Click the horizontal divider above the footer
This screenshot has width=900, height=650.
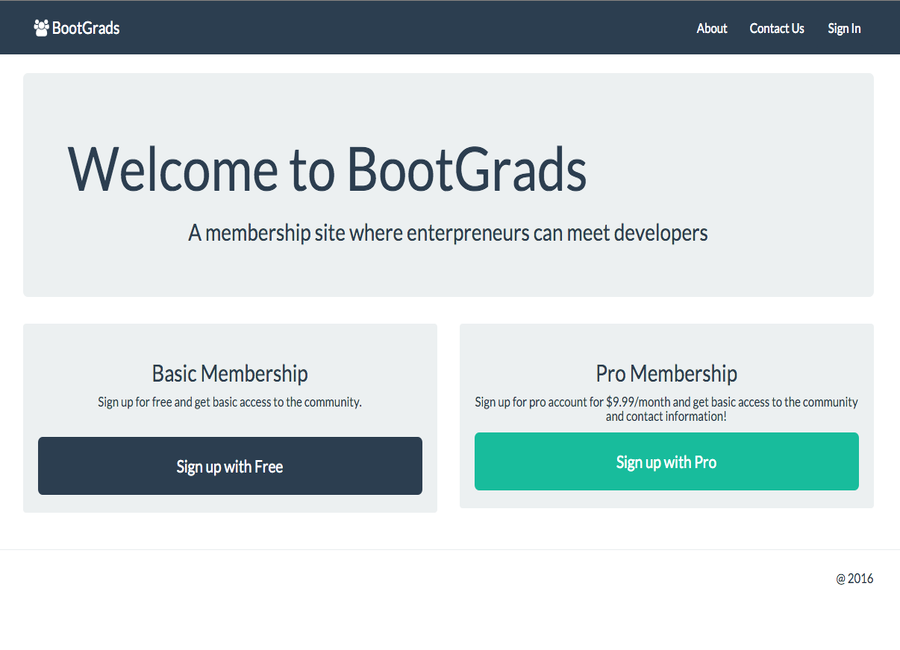(450, 549)
